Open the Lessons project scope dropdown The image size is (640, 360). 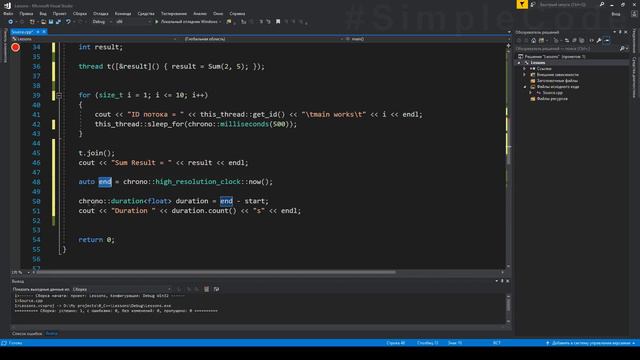(175, 39)
